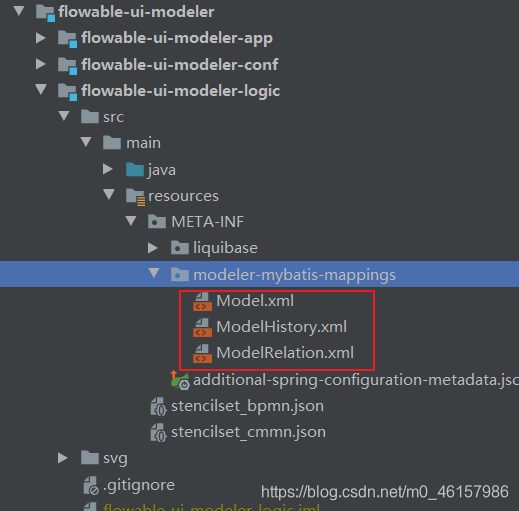
Task: Select the src folder name
Action: (x=114, y=117)
